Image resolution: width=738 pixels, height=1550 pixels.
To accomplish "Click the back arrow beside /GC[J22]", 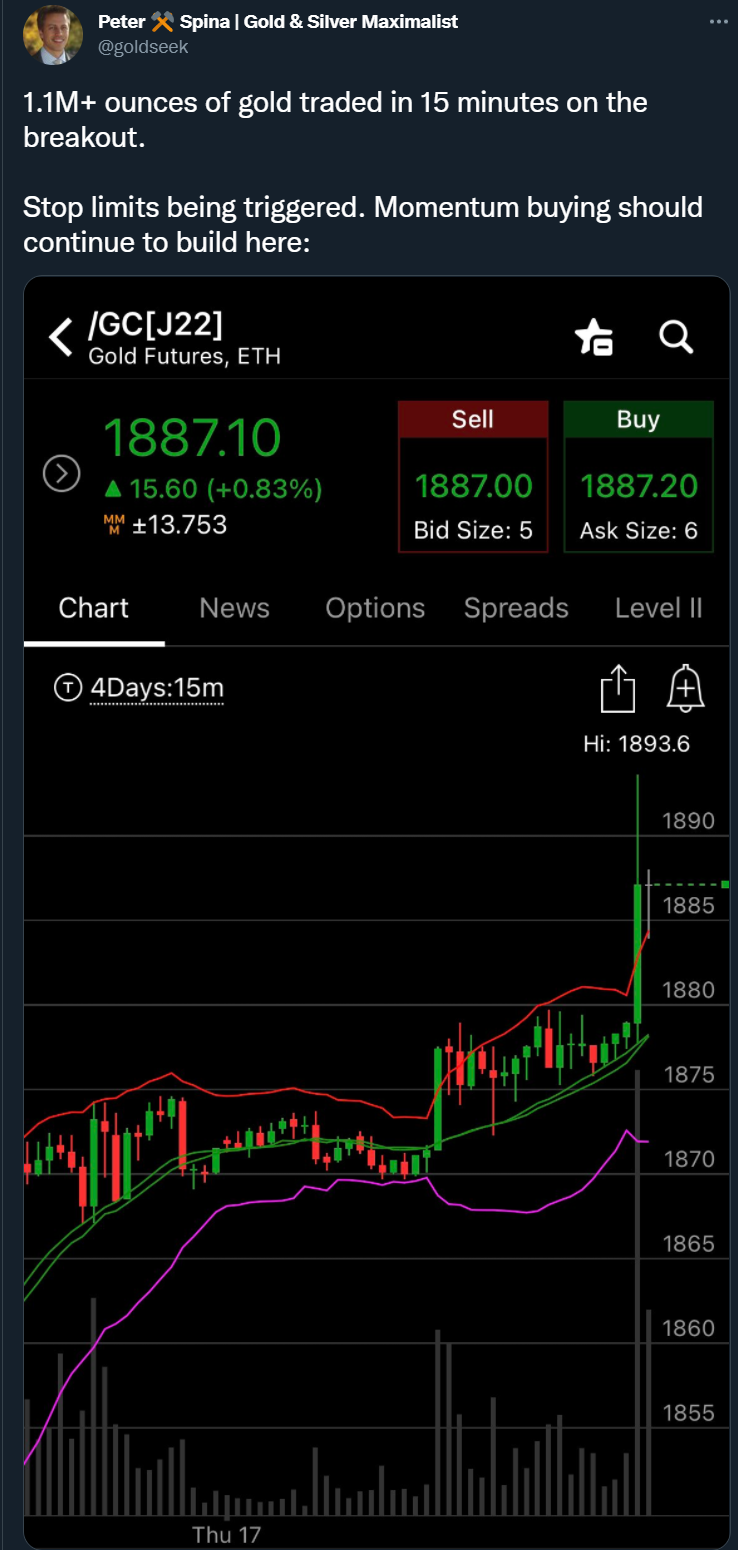I will 62,338.
